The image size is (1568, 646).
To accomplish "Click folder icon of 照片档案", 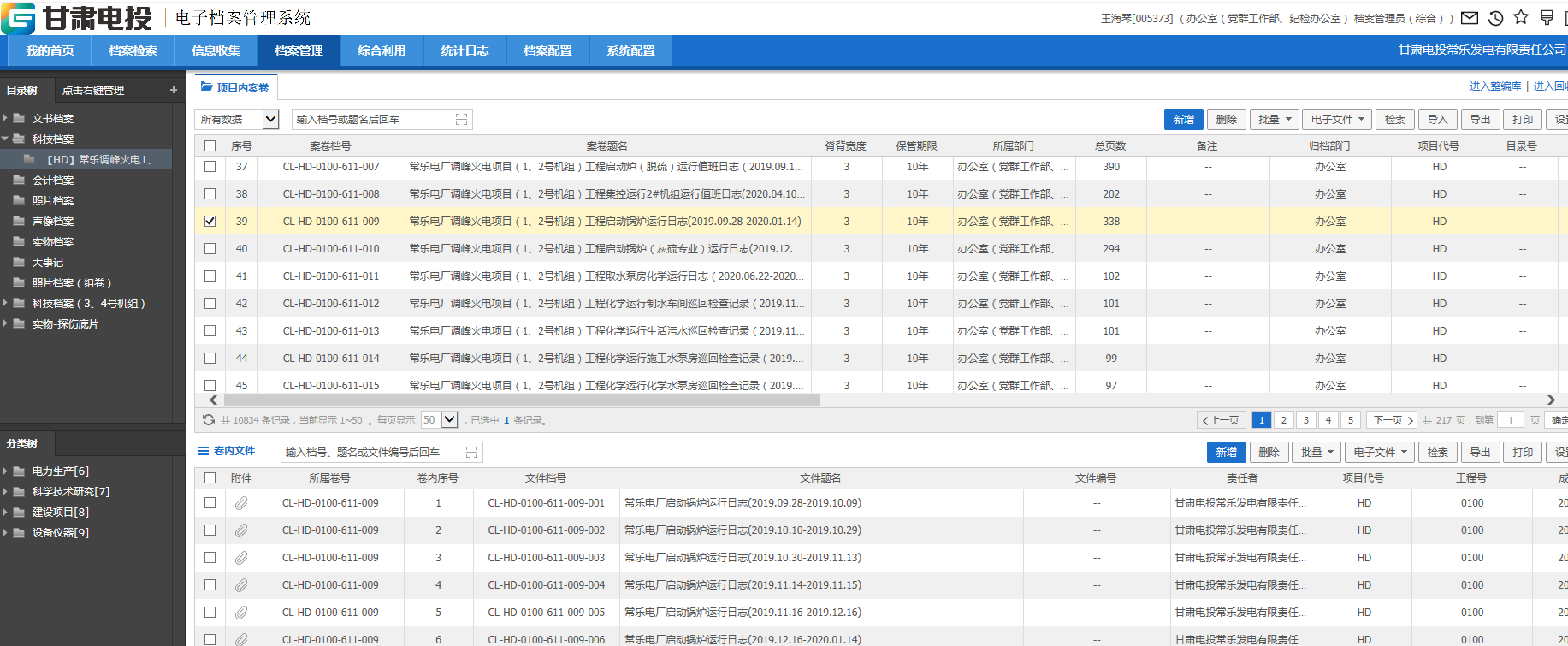I will point(19,200).
